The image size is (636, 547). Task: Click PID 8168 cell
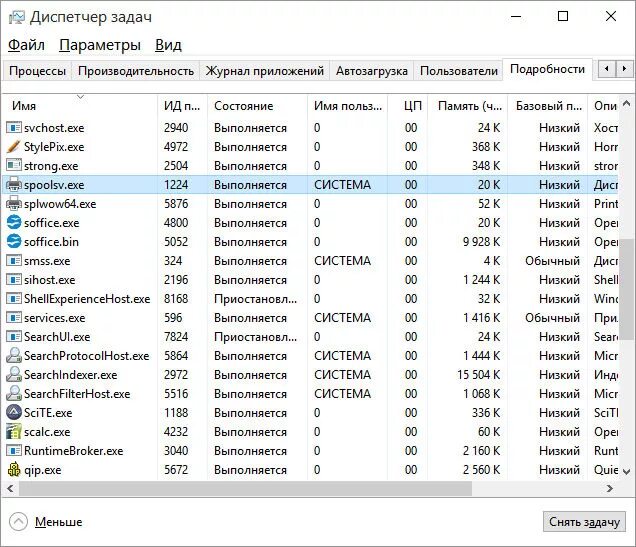176,299
